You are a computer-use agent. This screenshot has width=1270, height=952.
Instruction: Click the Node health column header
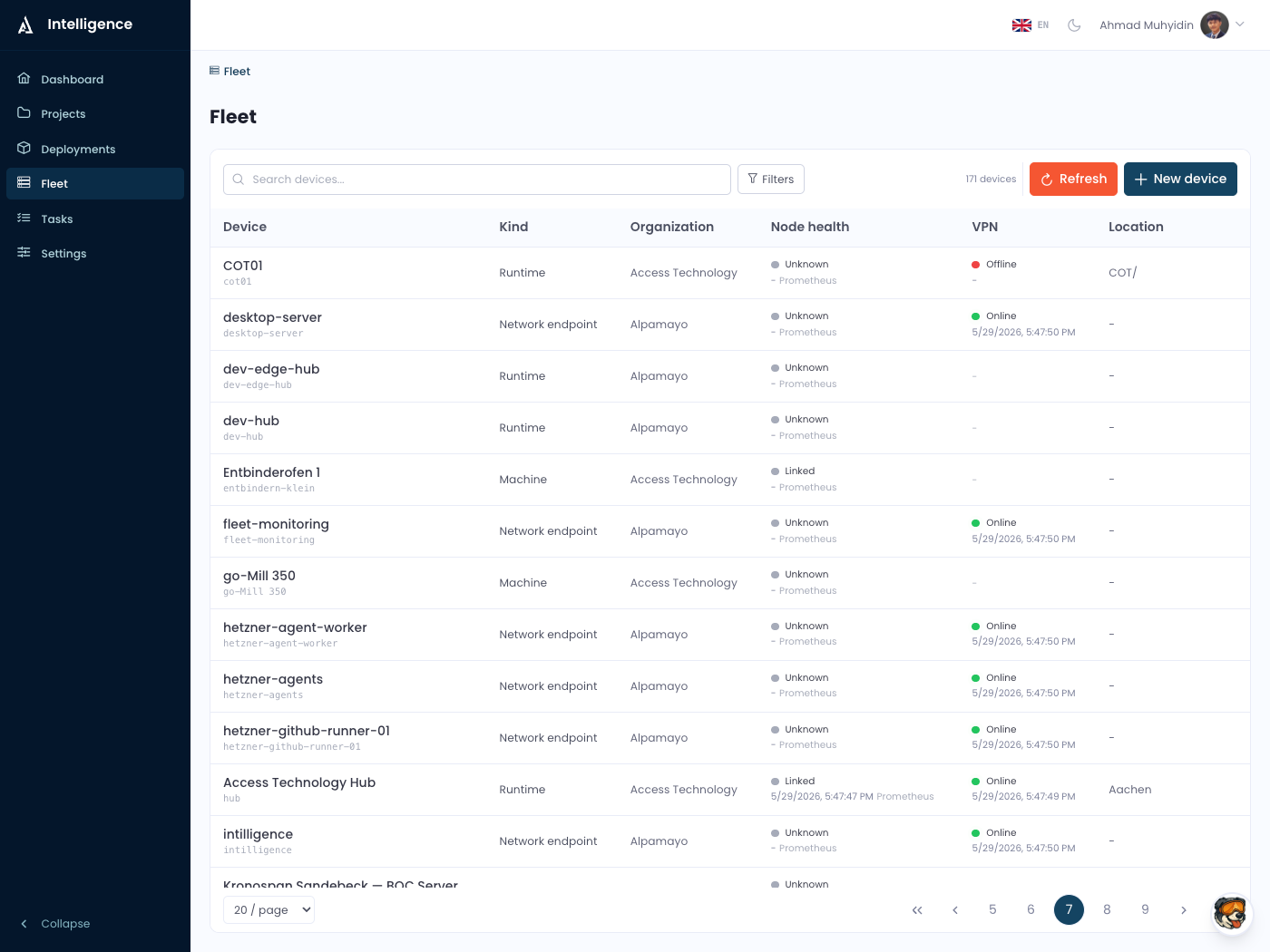point(810,227)
